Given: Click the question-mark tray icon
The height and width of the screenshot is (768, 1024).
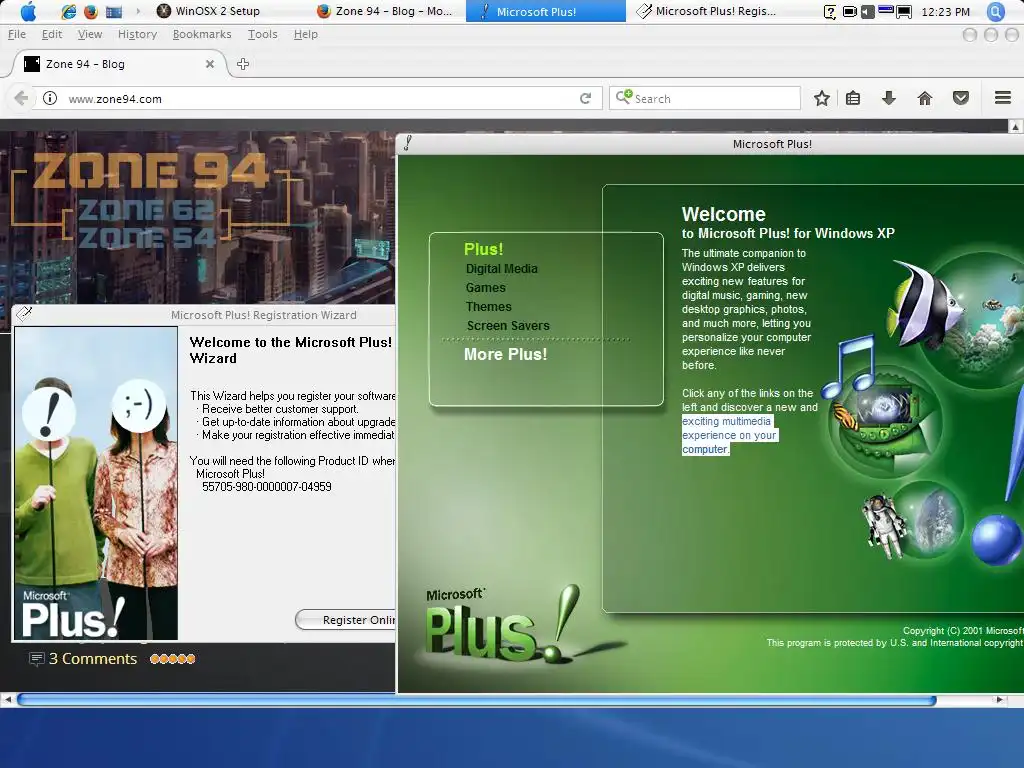Looking at the screenshot, I should tap(829, 12).
